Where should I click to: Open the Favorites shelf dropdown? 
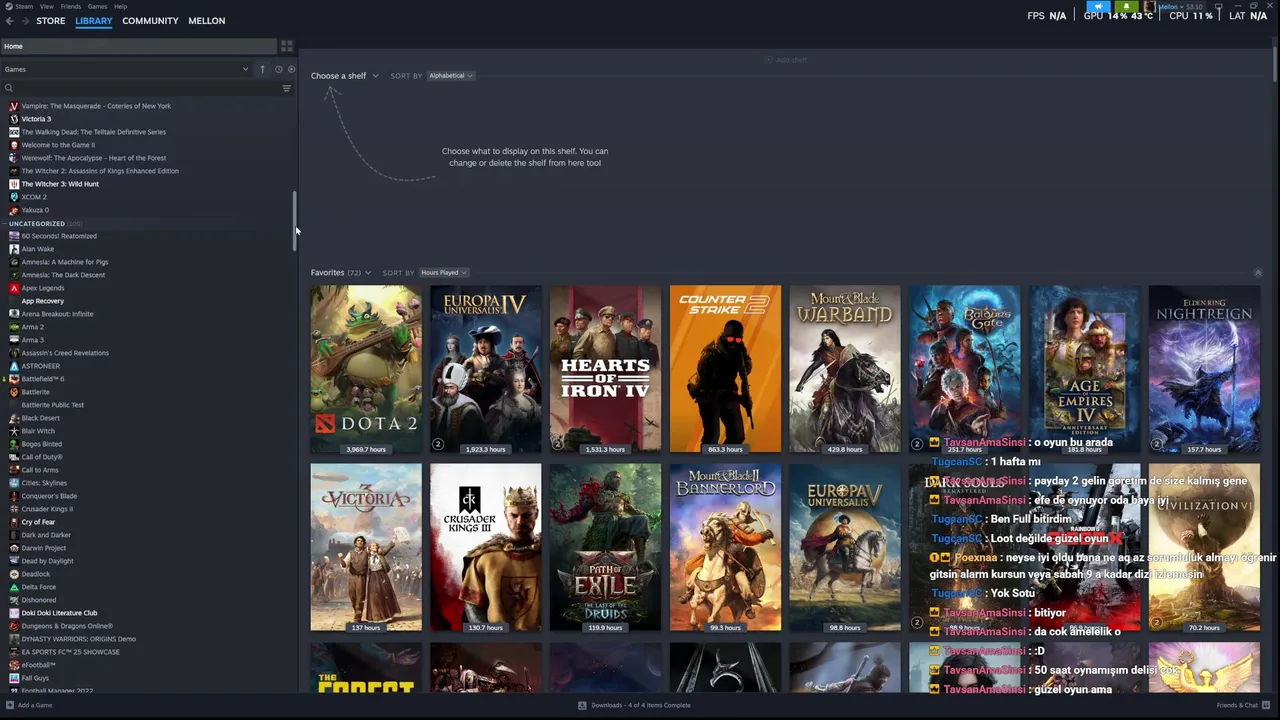tap(340, 272)
